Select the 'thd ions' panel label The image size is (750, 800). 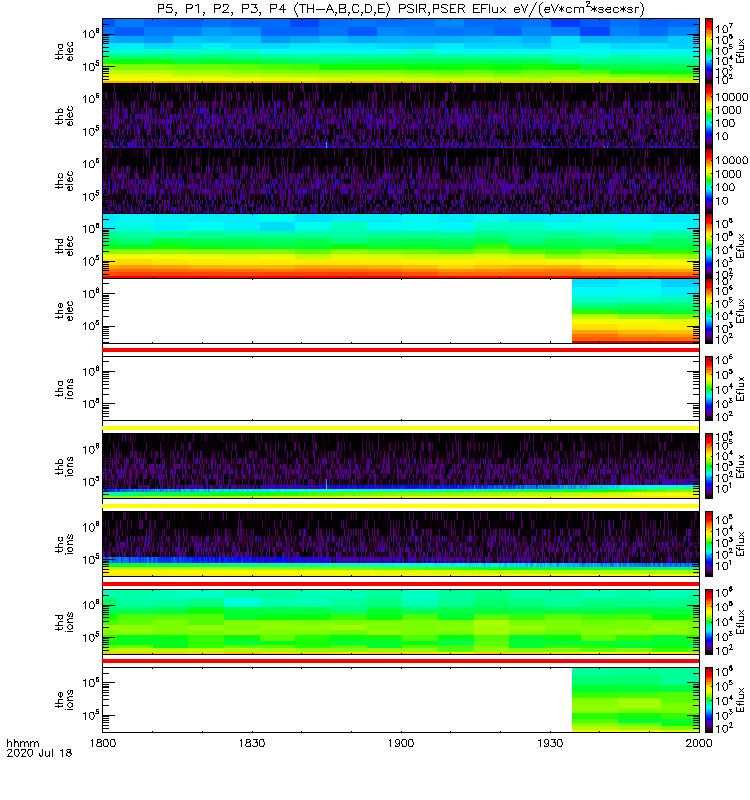pyautogui.click(x=65, y=622)
